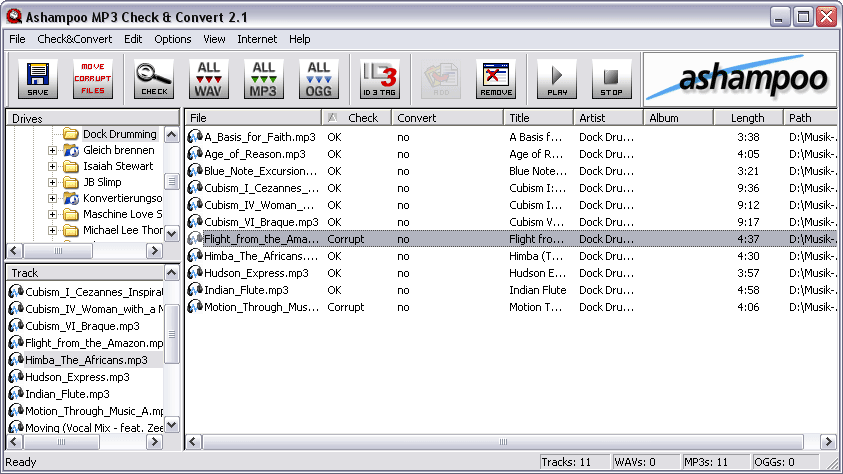Expand the Konvertierungso folder node
The image size is (843, 474).
coord(52,198)
